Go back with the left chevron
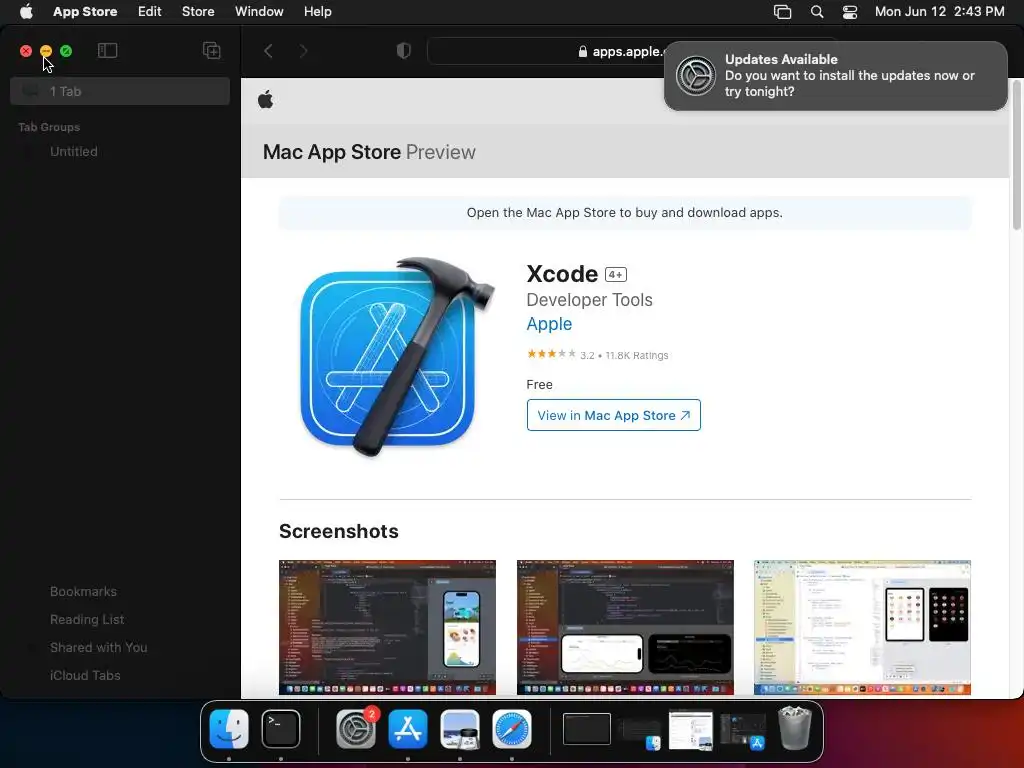The width and height of the screenshot is (1024, 768). [x=268, y=51]
